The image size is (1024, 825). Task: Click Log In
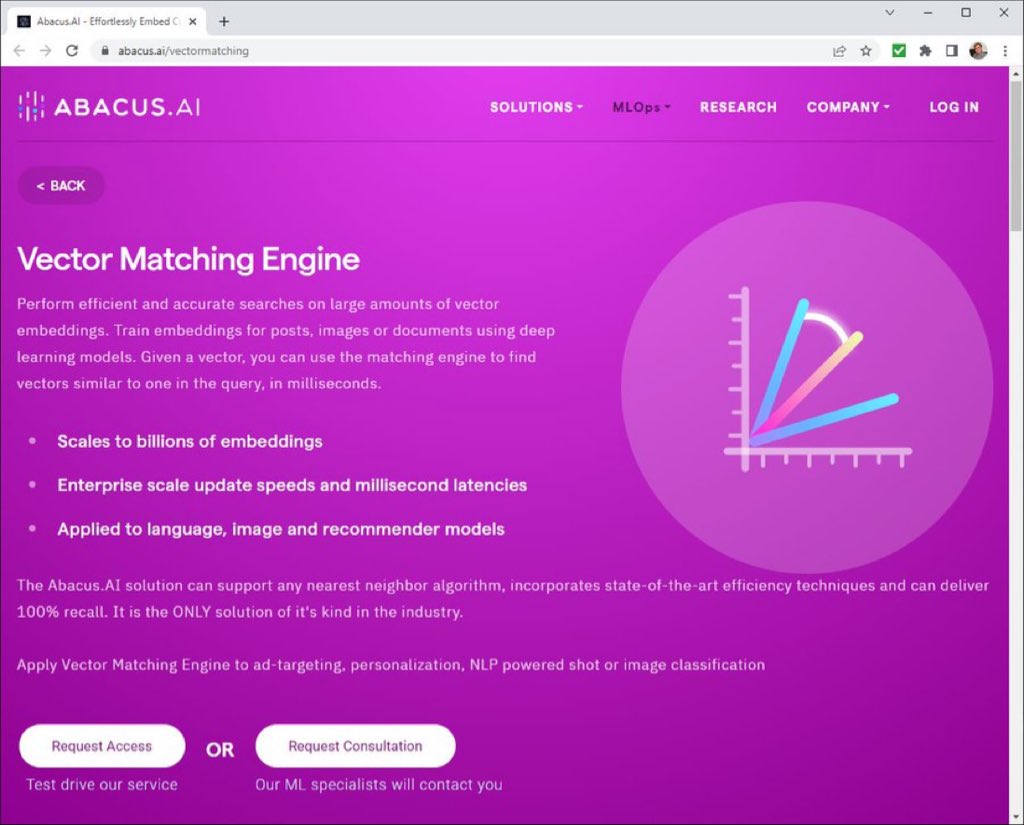954,107
